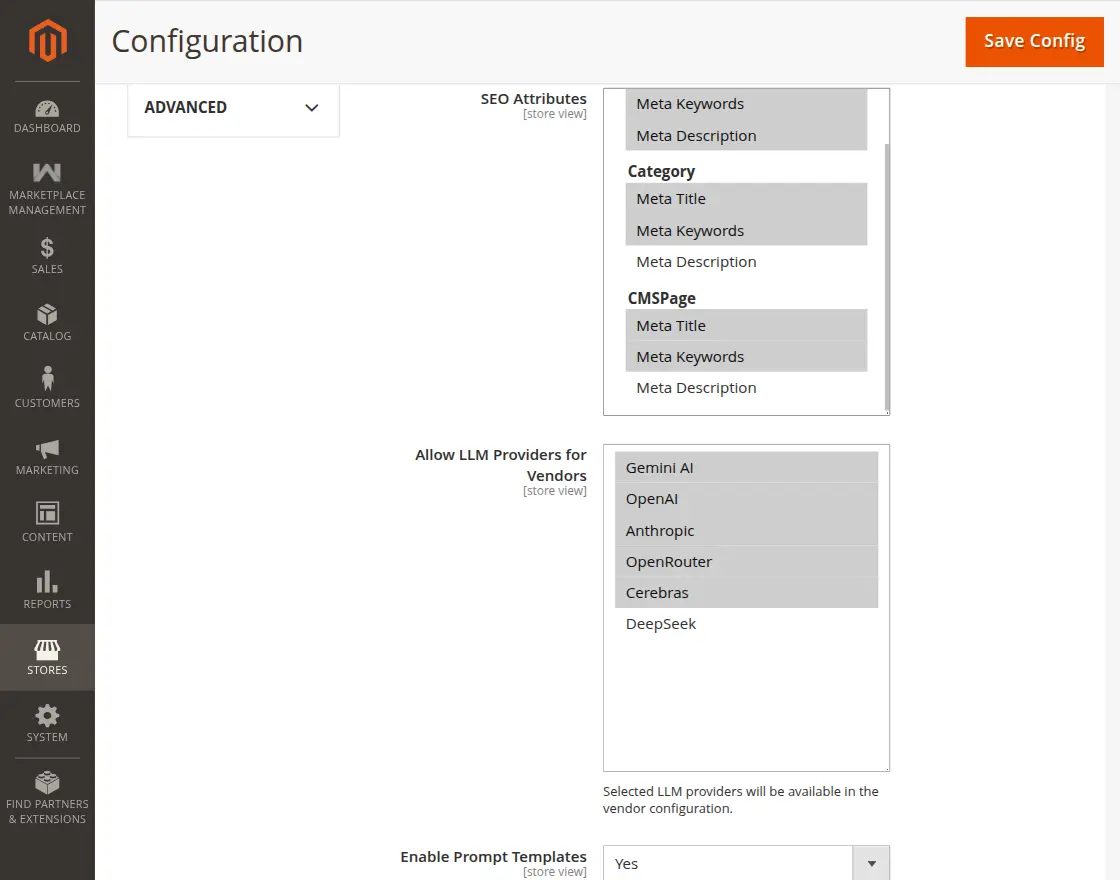Open the Customers person icon
Screen dimensions: 1120x880
click(x=47, y=379)
